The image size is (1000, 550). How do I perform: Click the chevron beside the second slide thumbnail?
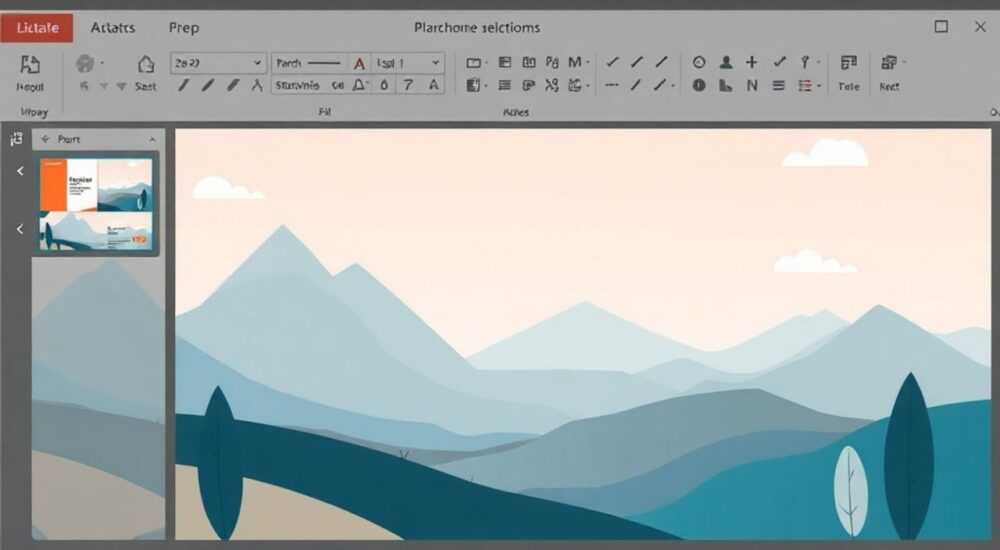point(20,228)
